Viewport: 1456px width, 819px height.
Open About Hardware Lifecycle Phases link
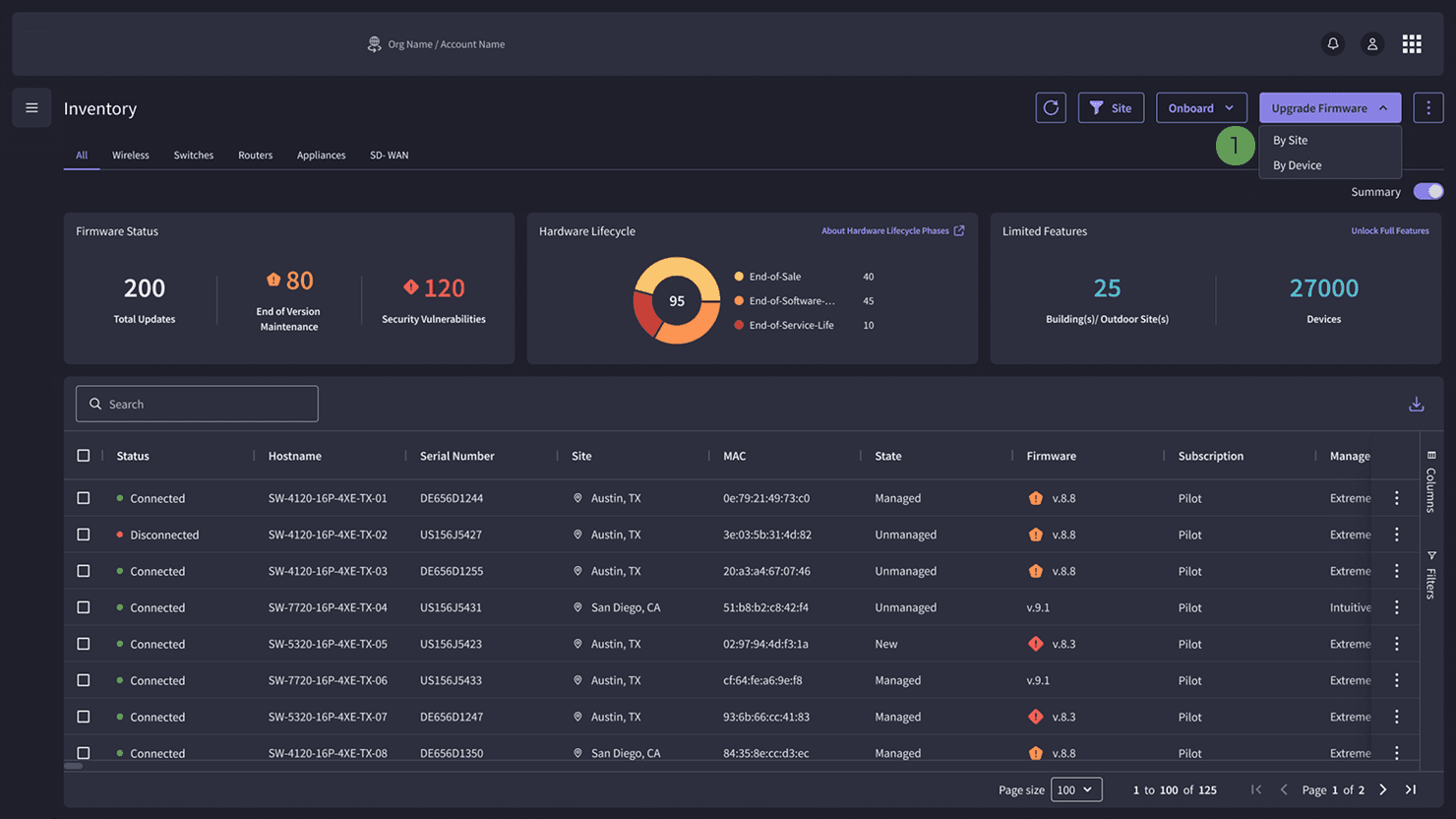885,230
